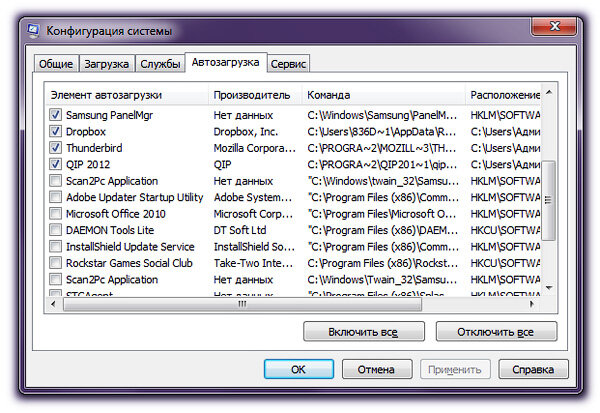Click the vertical scrollbar down arrow
Viewport: 600px width, 413px height.
(549, 287)
